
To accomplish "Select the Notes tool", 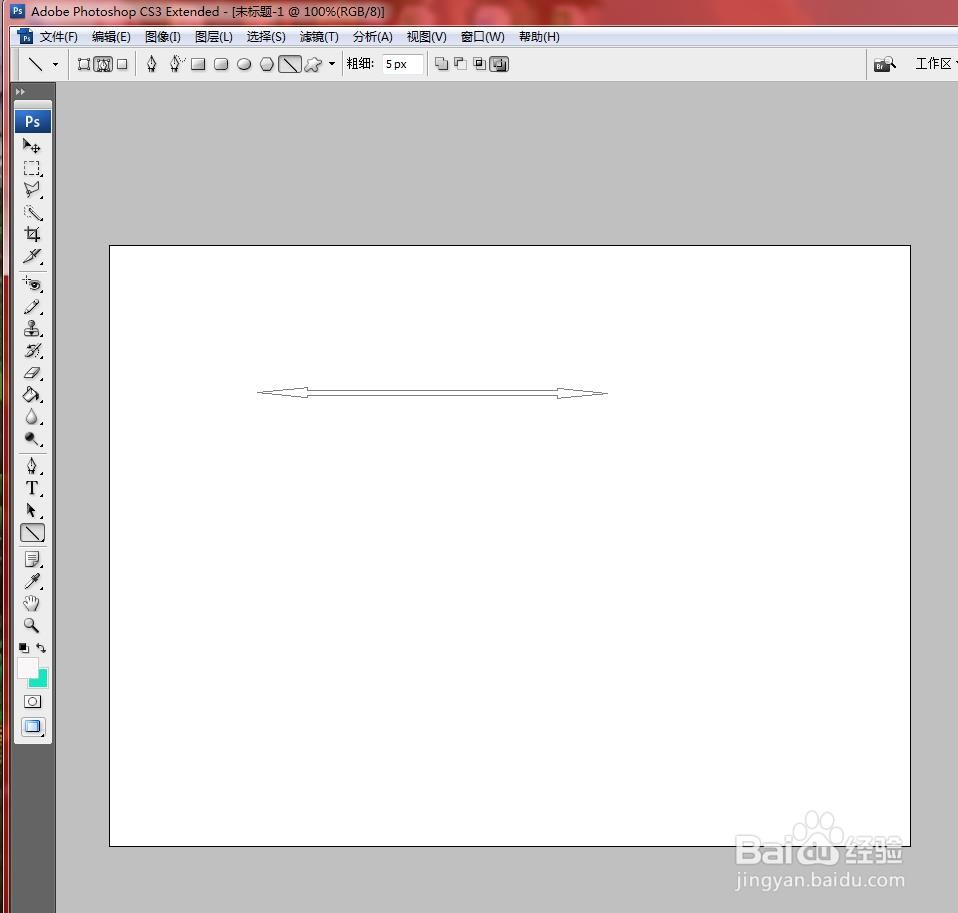I will [x=31, y=559].
